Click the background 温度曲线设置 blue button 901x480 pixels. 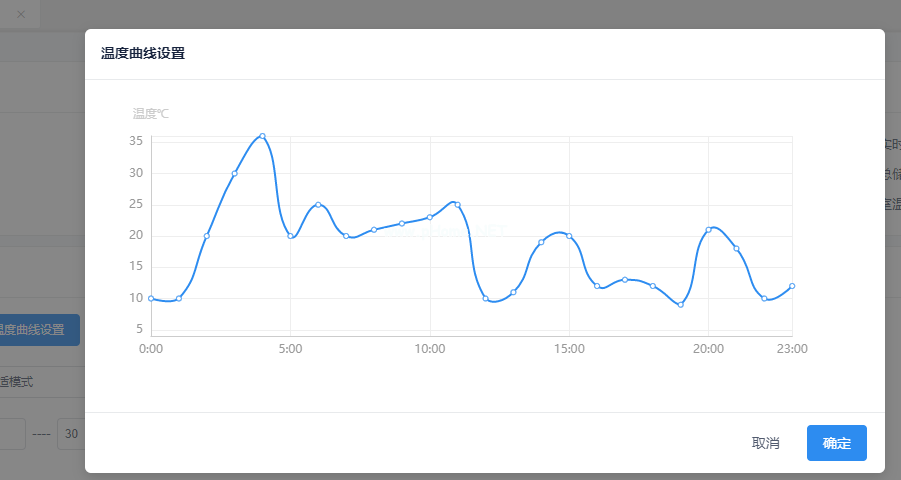(40, 330)
